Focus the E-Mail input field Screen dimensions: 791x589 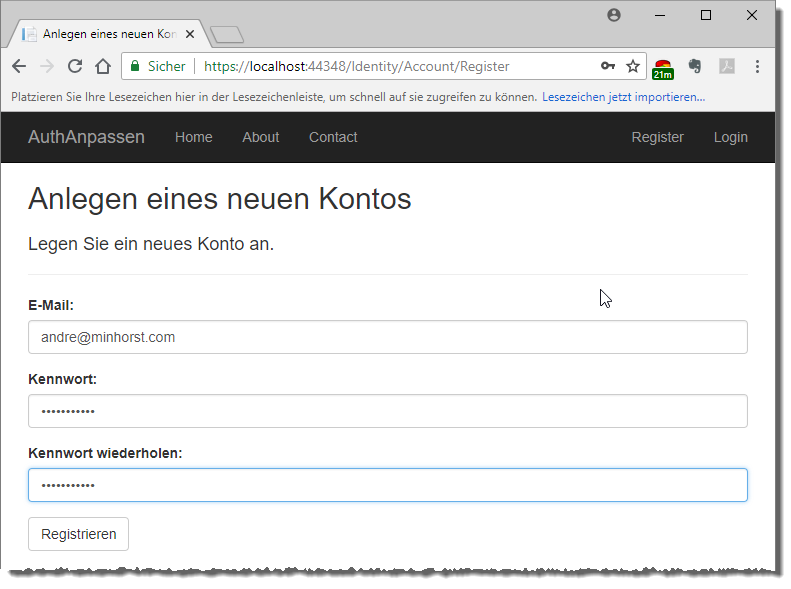[388, 337]
